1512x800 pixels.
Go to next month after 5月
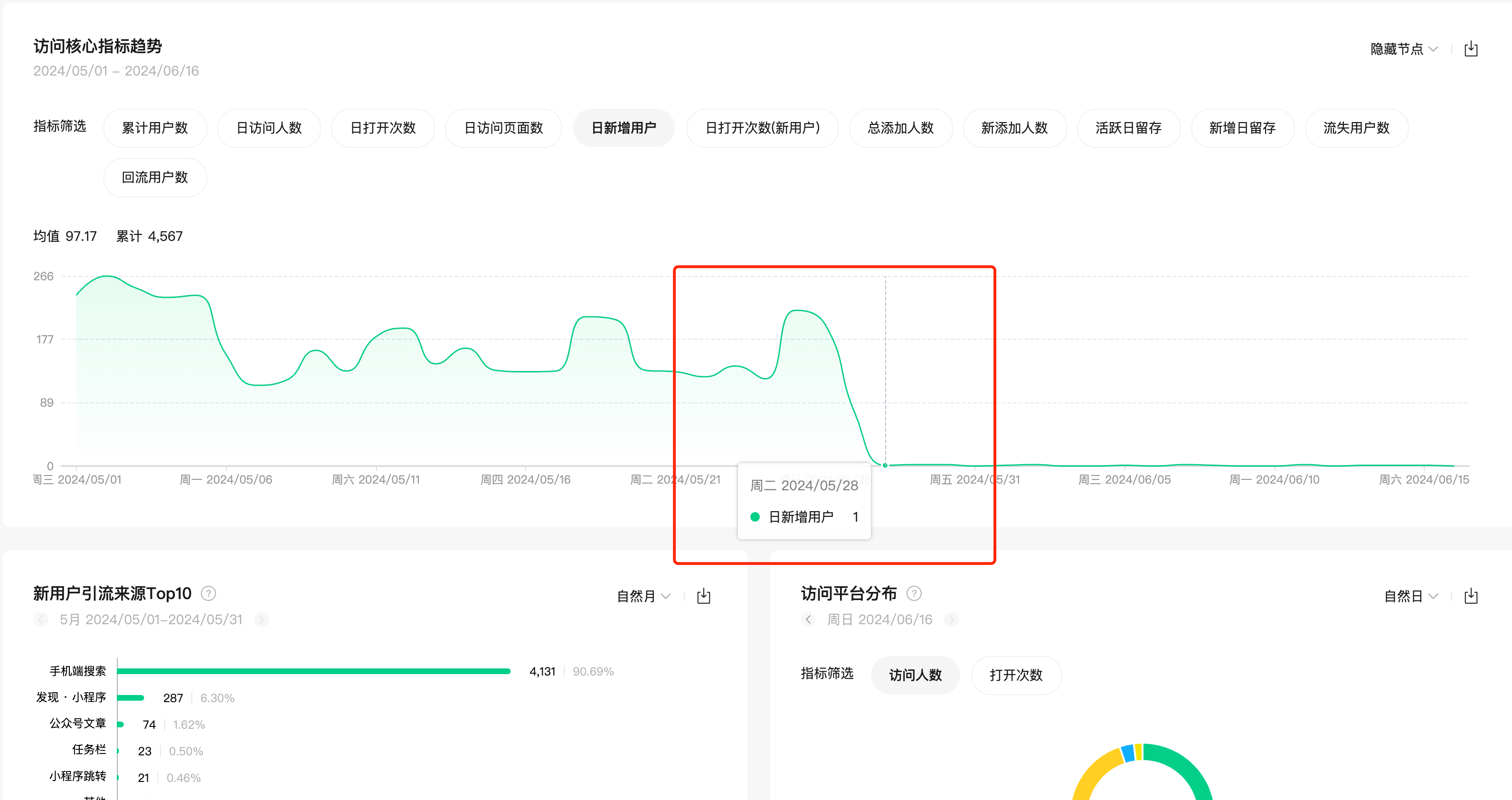point(262,619)
